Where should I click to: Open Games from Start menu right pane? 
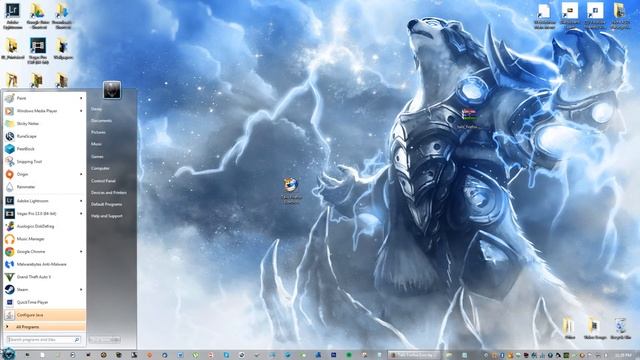coord(97,156)
